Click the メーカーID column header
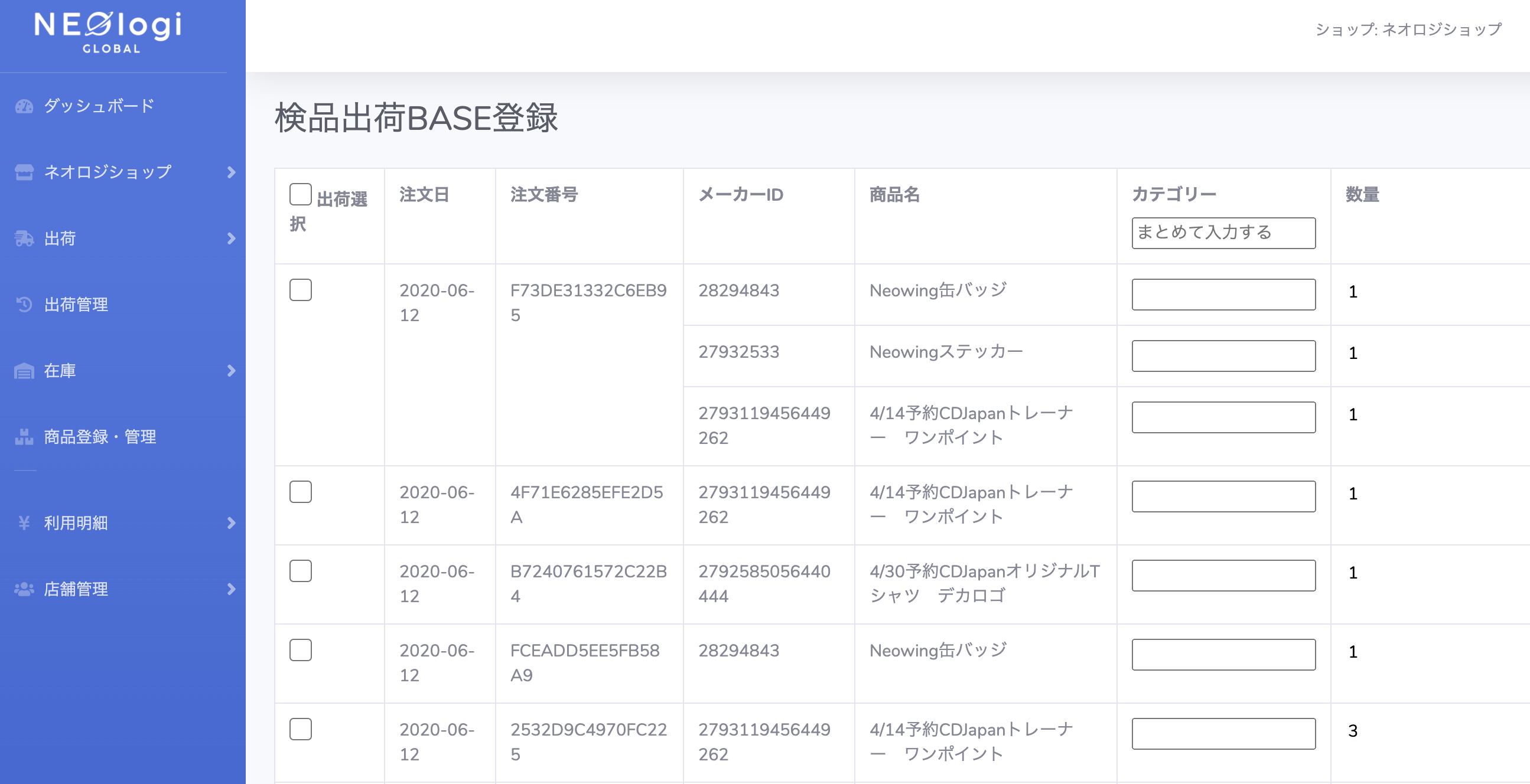1530x784 pixels. point(741,195)
